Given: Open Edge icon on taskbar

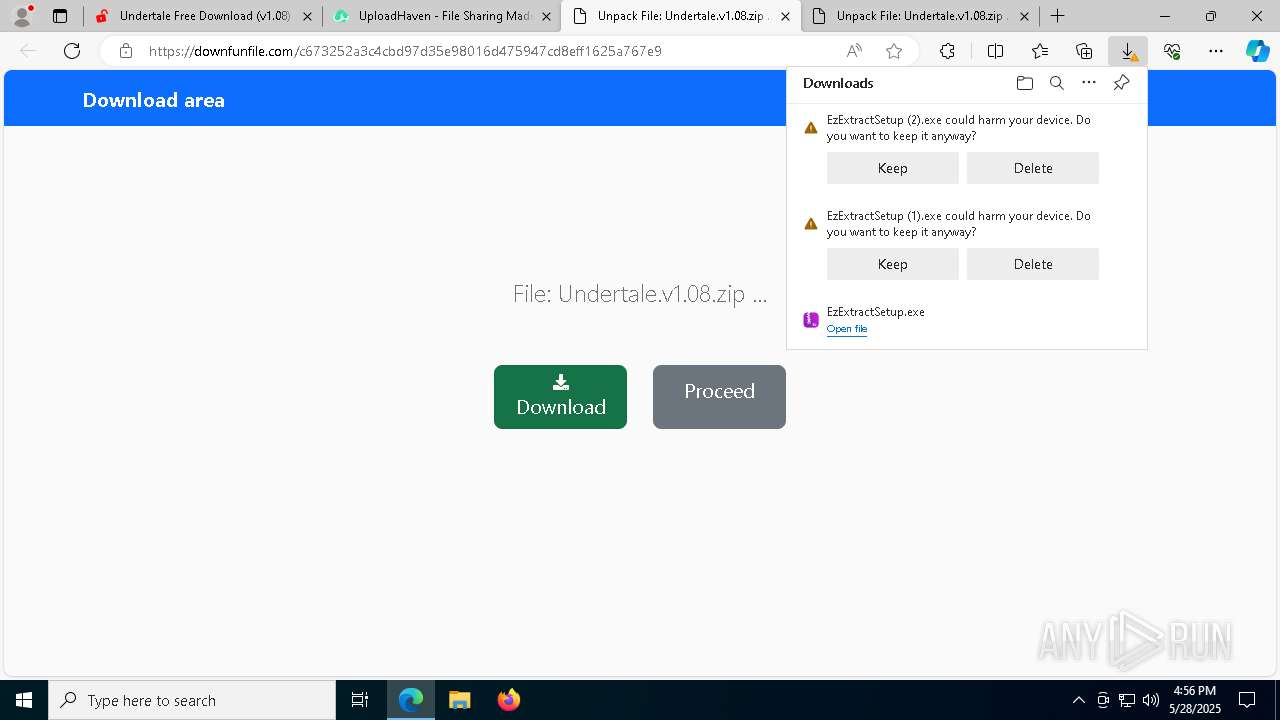Looking at the screenshot, I should [x=411, y=700].
